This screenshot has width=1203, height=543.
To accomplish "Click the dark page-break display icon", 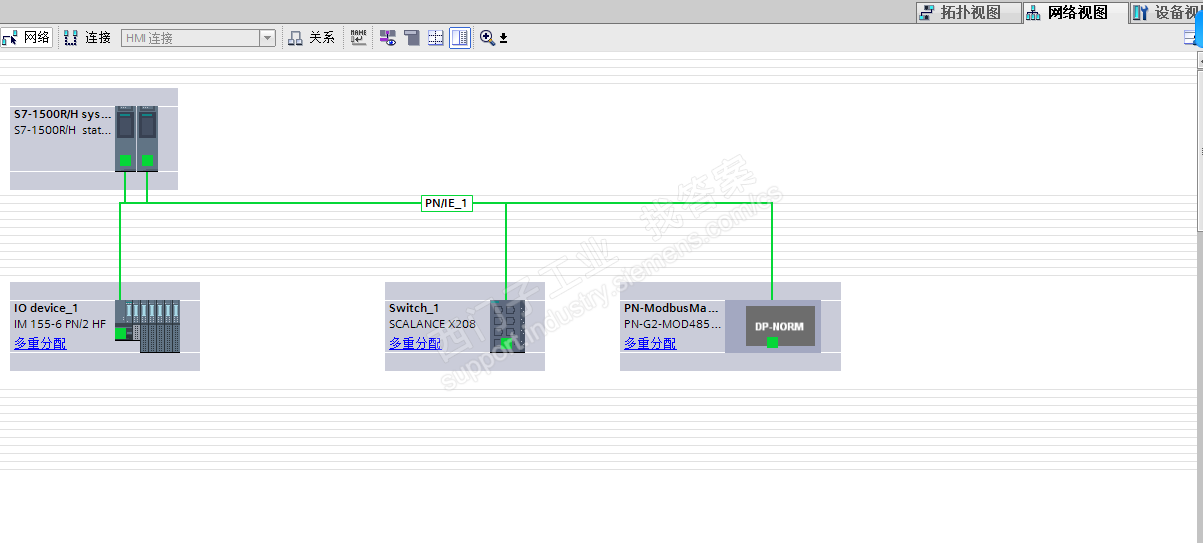I will (x=412, y=38).
